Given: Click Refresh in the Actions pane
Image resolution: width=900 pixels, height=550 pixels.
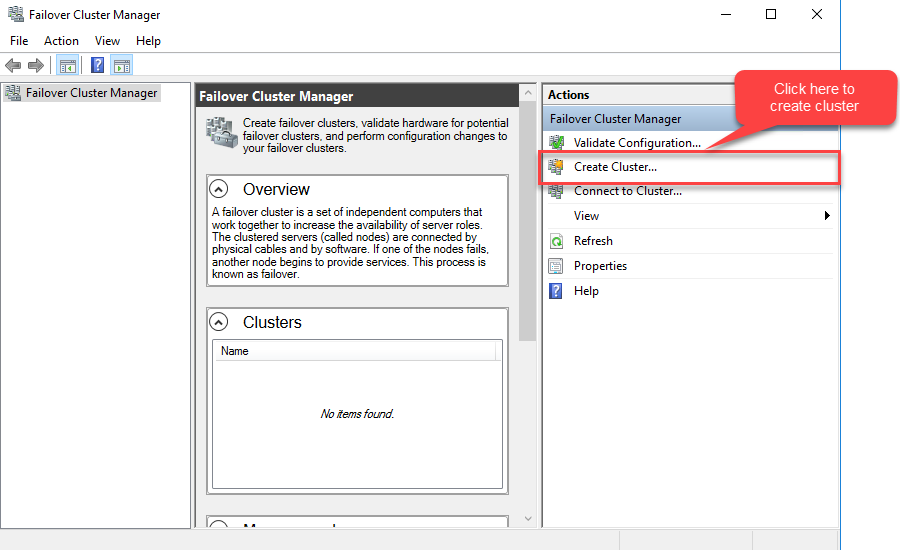Looking at the screenshot, I should [593, 241].
